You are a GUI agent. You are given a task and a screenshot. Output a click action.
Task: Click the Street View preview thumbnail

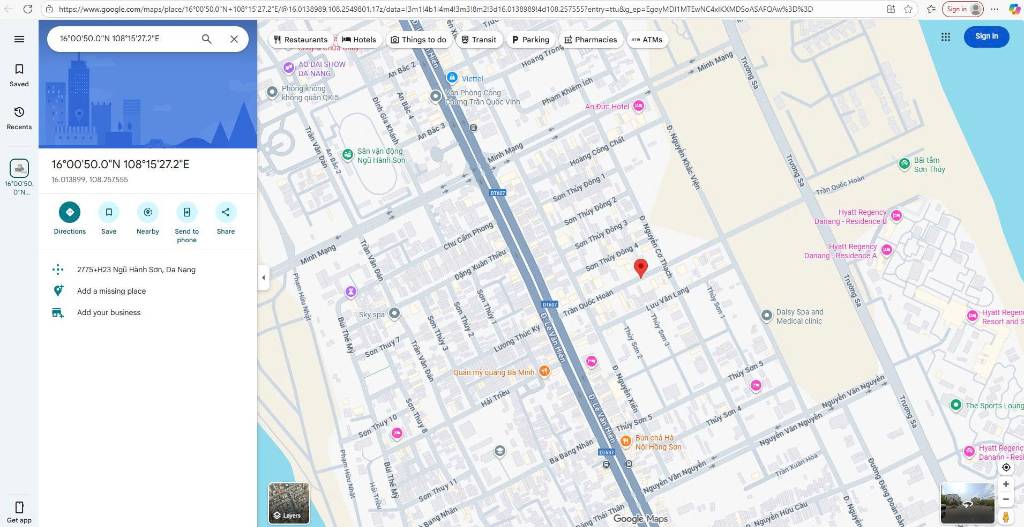coord(967,503)
